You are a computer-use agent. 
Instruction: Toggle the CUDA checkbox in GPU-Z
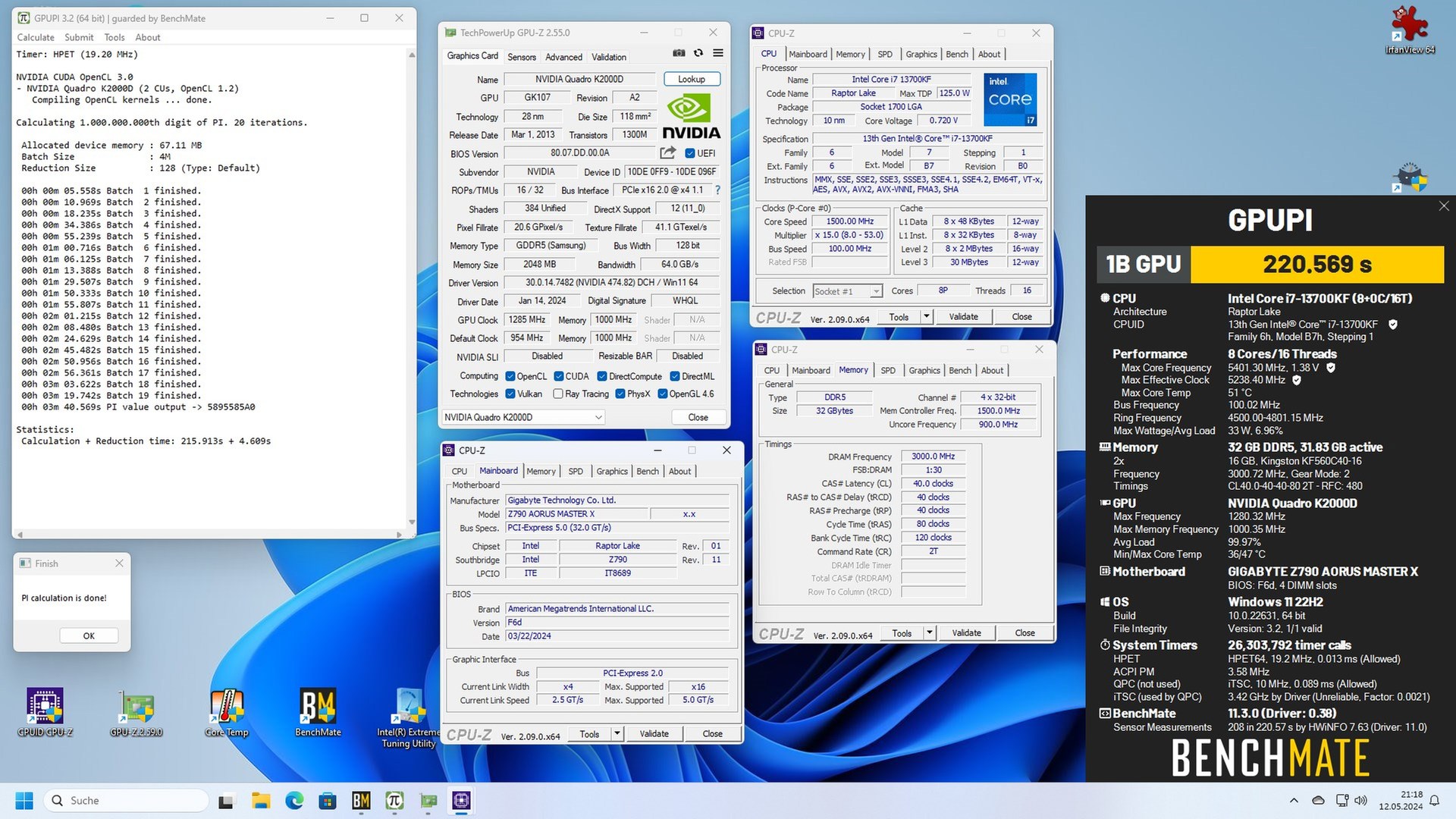click(x=559, y=377)
